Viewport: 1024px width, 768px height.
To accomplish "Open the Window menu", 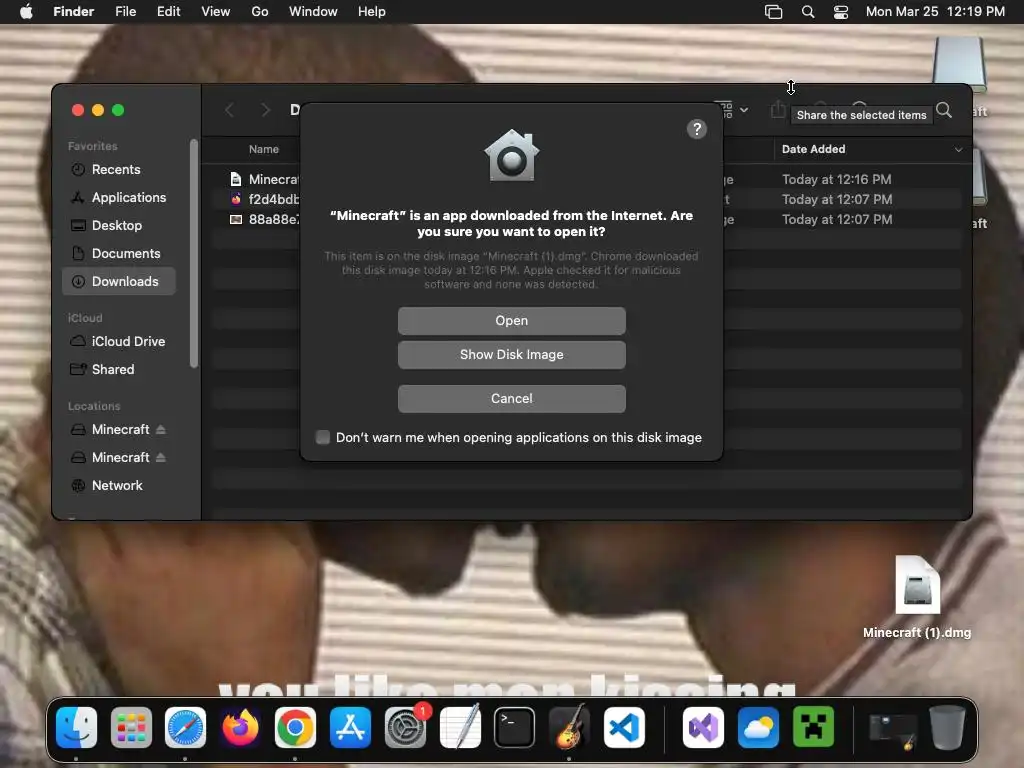I will click(313, 12).
